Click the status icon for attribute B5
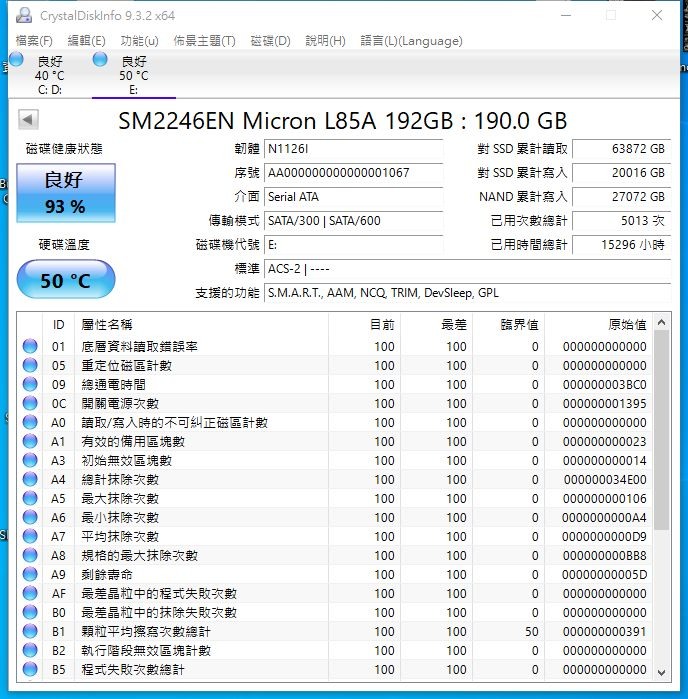This screenshot has width=688, height=699. pos(30,670)
